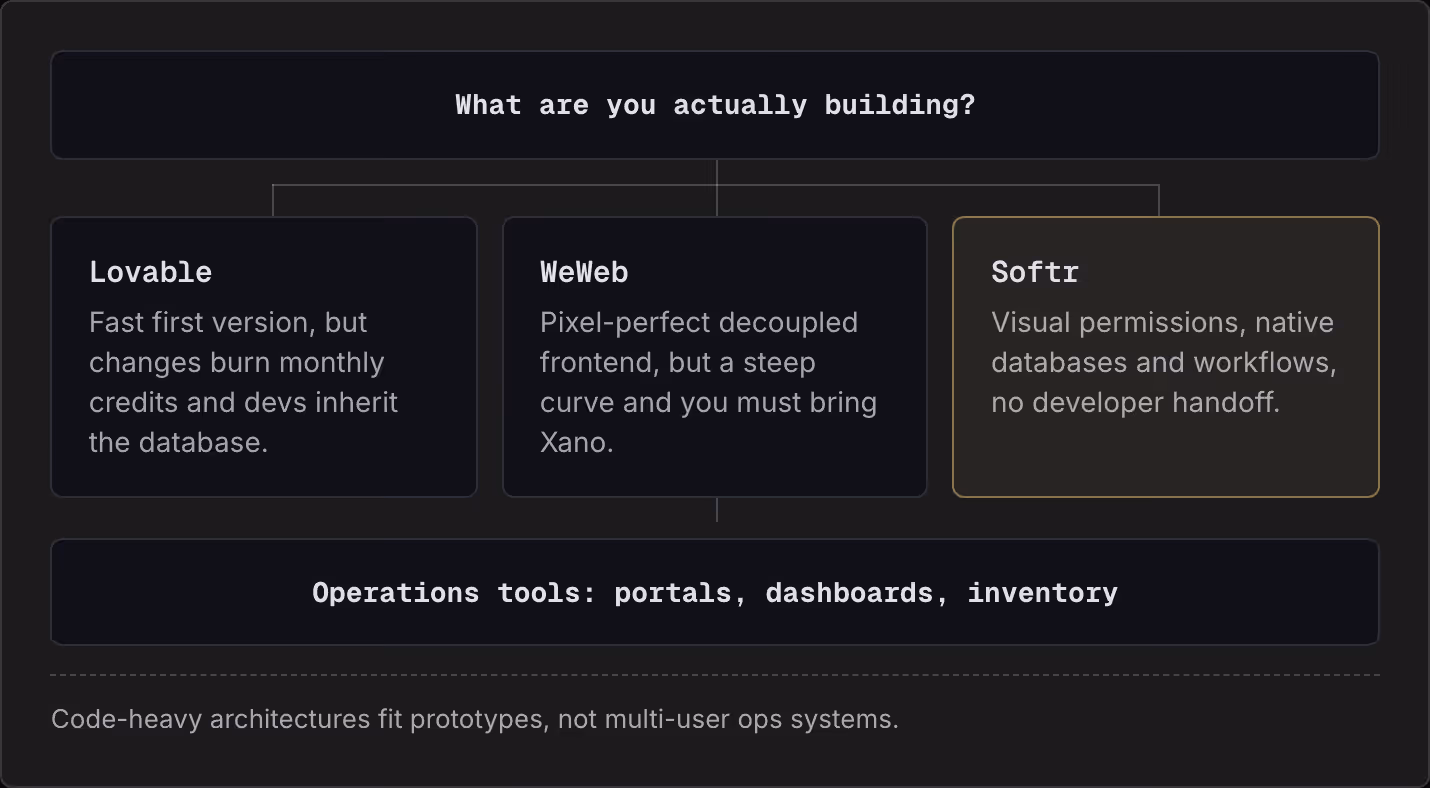Select the highlighted Softr card
1430x788 pixels.
(x=1166, y=357)
